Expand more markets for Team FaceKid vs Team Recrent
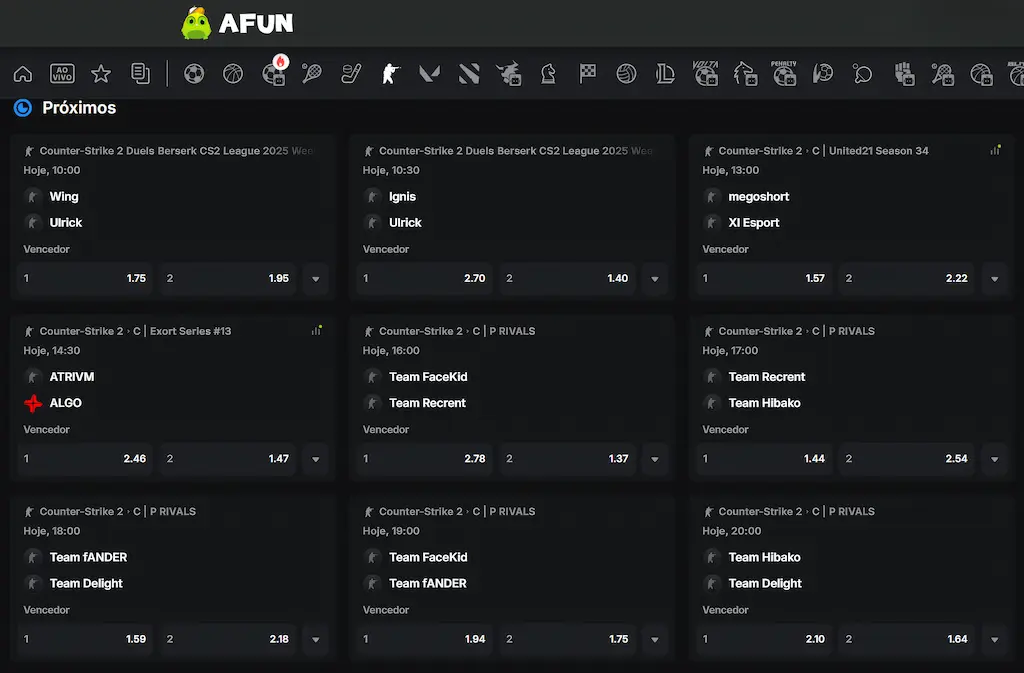Image resolution: width=1024 pixels, height=673 pixels. pos(655,459)
